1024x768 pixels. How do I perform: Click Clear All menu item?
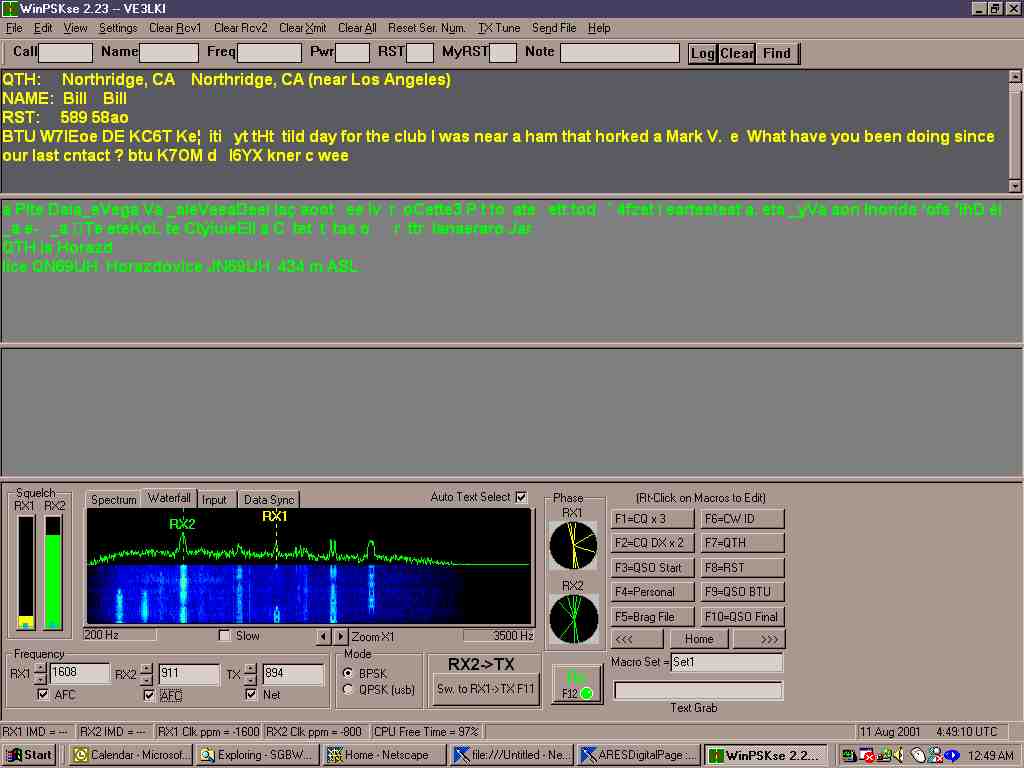pos(357,28)
